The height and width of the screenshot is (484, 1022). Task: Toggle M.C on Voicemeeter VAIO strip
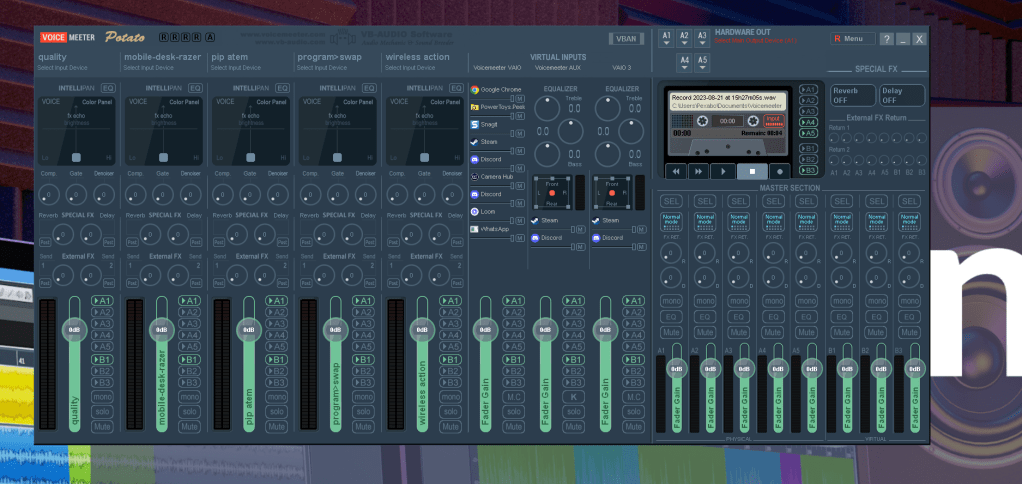pos(513,397)
